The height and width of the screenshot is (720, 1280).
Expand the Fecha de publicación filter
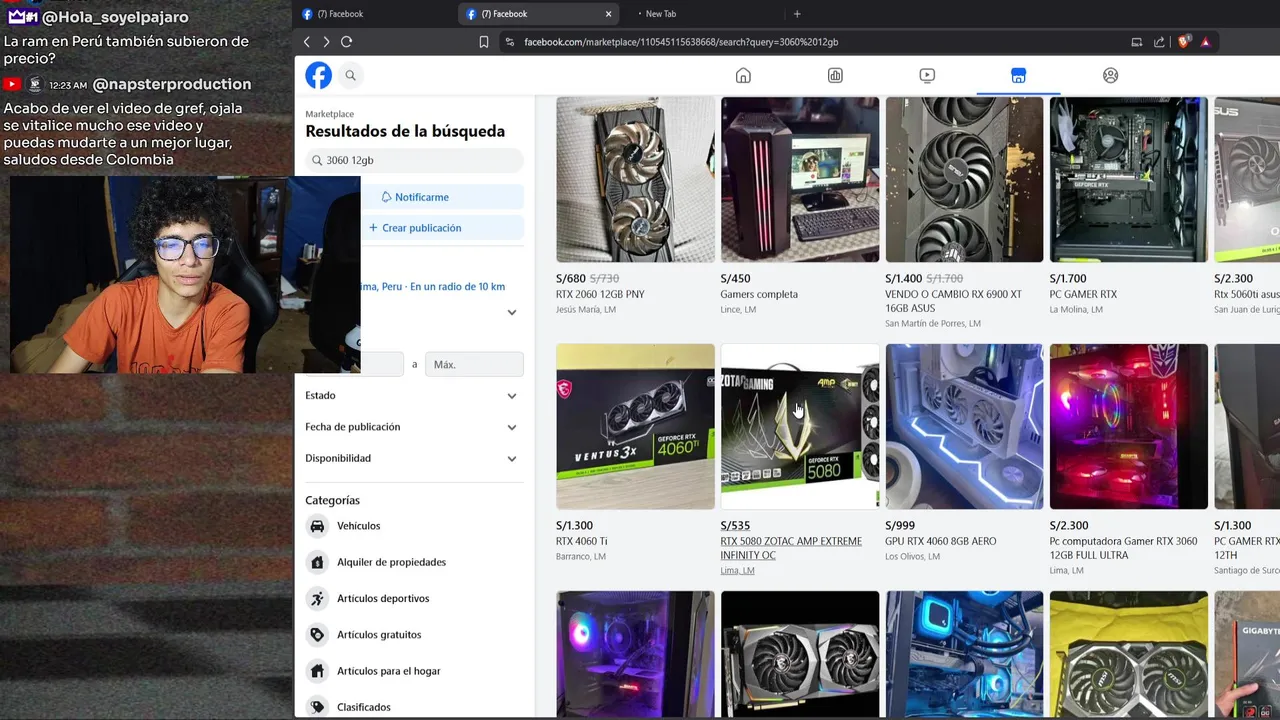tap(414, 427)
